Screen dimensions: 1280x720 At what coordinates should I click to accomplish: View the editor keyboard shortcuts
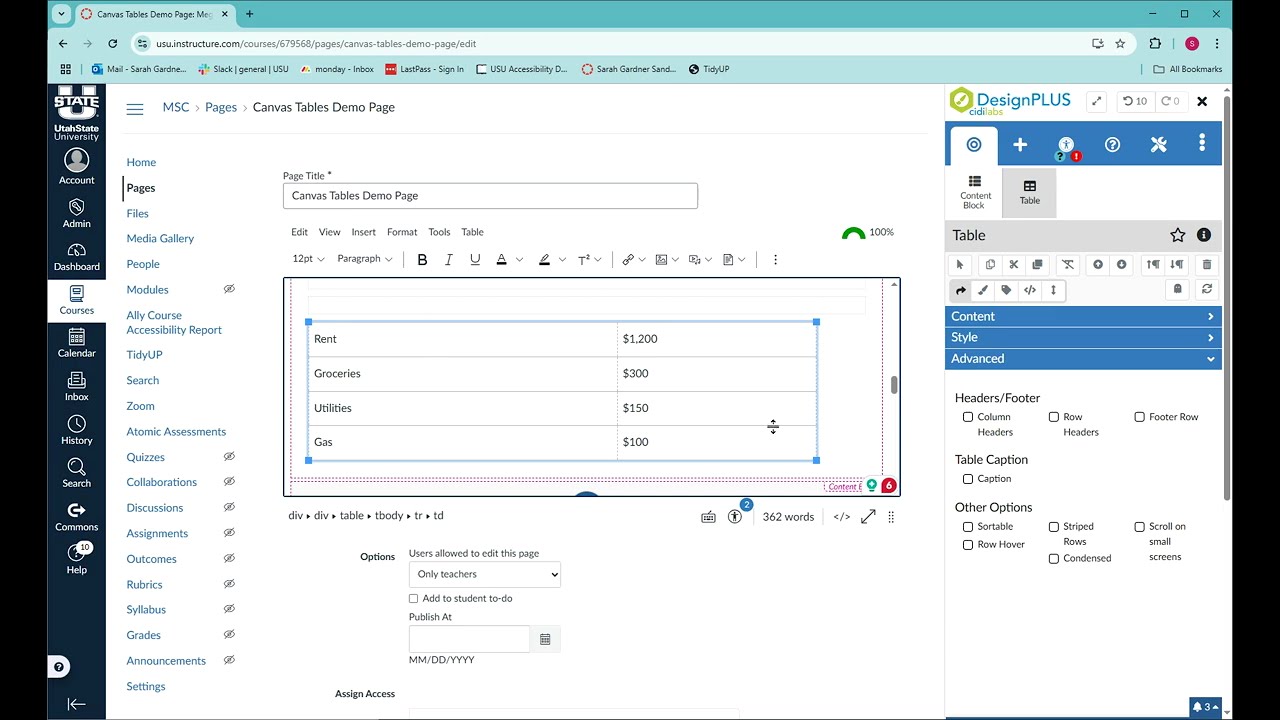pyautogui.click(x=708, y=517)
